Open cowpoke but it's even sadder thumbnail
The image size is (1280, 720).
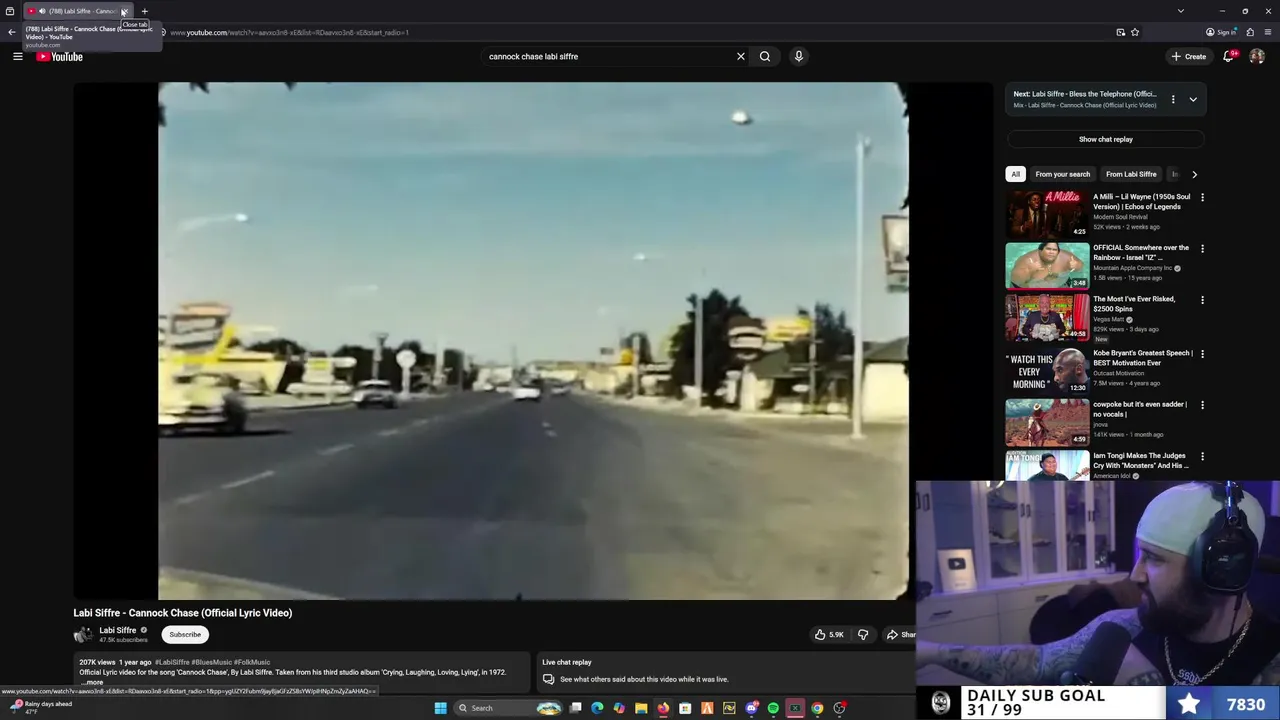click(1047, 421)
